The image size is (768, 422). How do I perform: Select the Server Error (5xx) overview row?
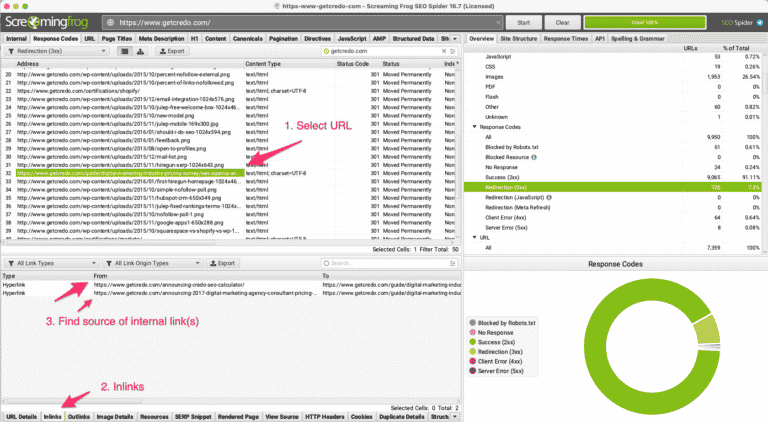click(x=613, y=228)
